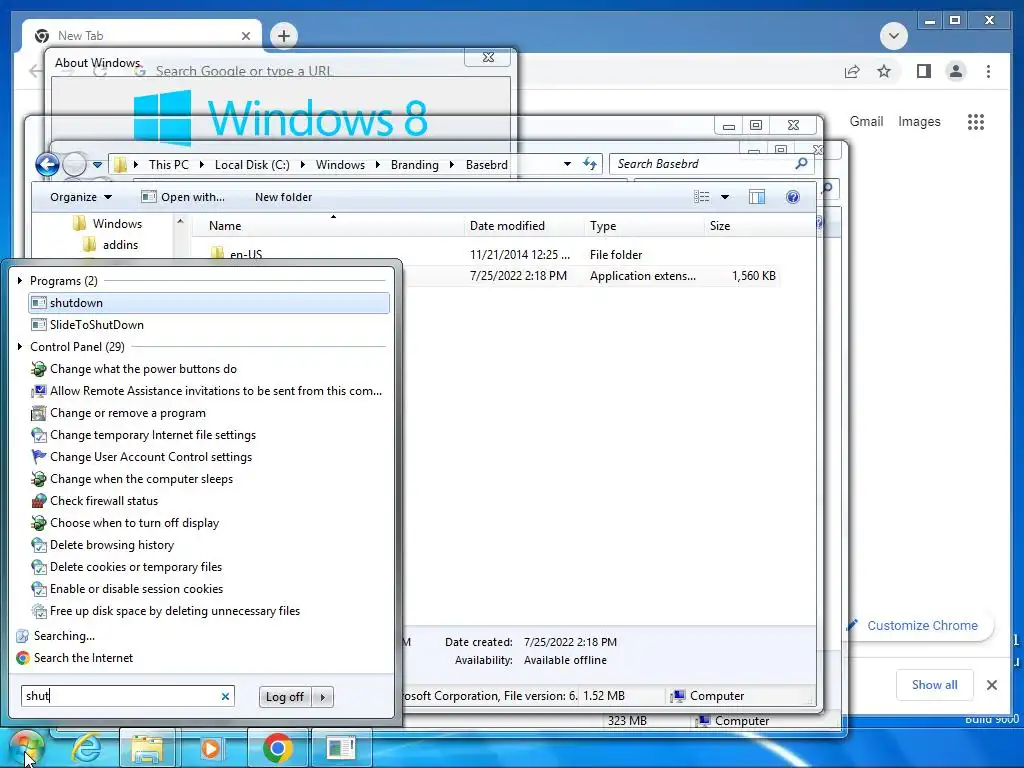Open Chrome tab search dropdown
Screen dimensions: 1024x768
coord(893,36)
